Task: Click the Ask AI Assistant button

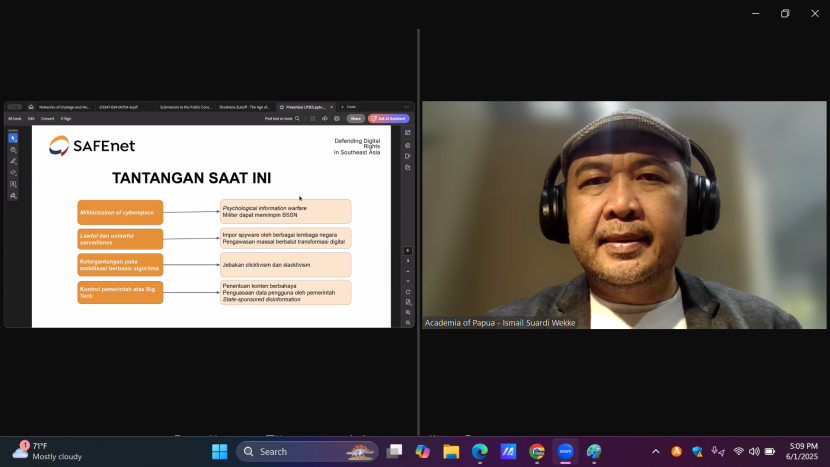Action: coord(389,118)
